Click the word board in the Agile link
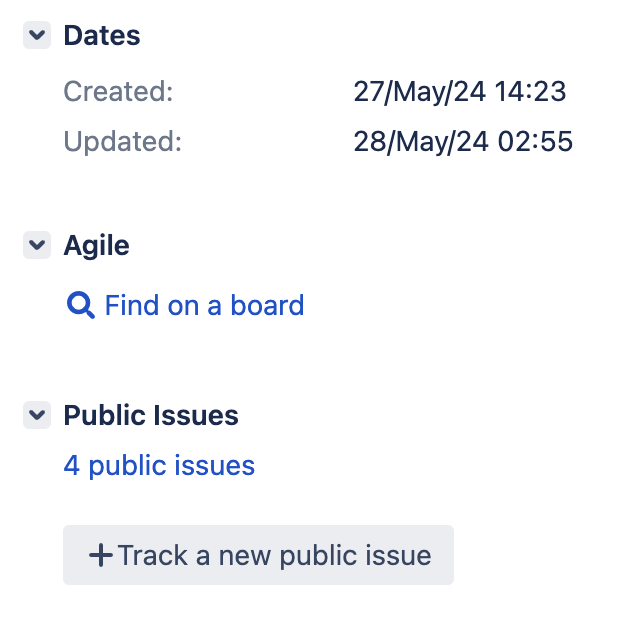Screen dimensions: 628x634 coord(266,305)
